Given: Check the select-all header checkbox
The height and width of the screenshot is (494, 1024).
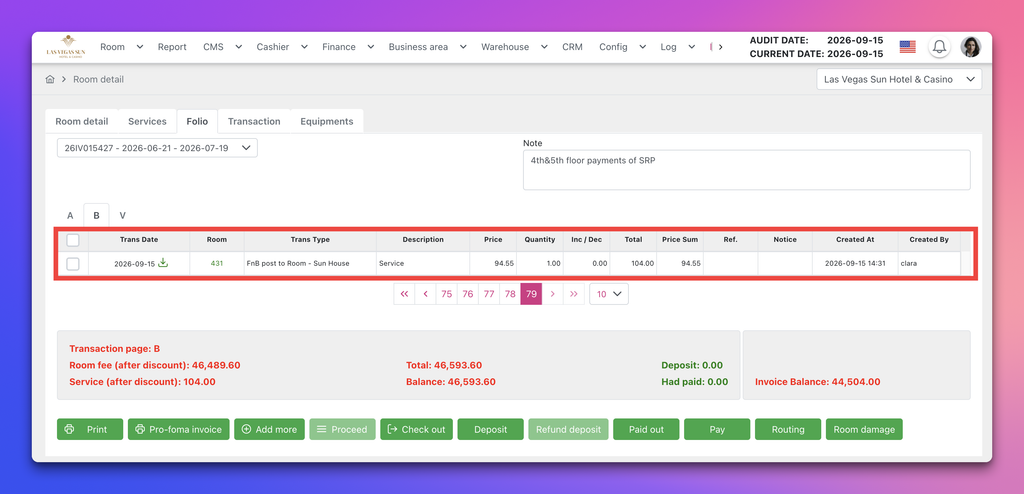Looking at the screenshot, I should 73,240.
